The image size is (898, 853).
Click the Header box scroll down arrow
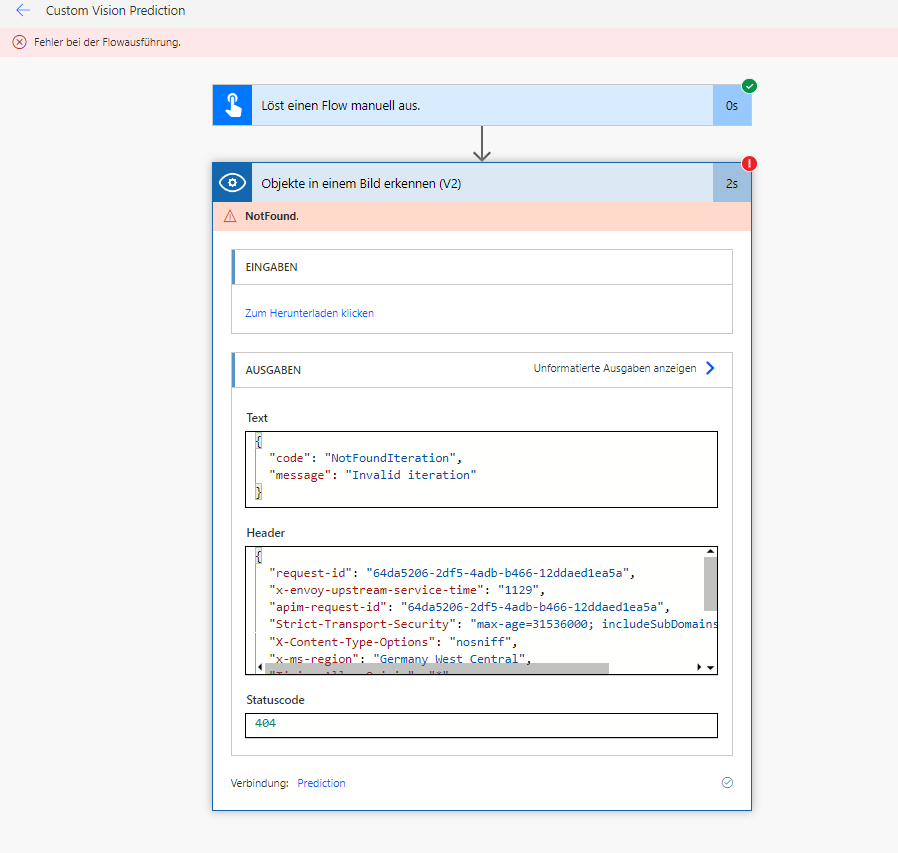(x=710, y=667)
